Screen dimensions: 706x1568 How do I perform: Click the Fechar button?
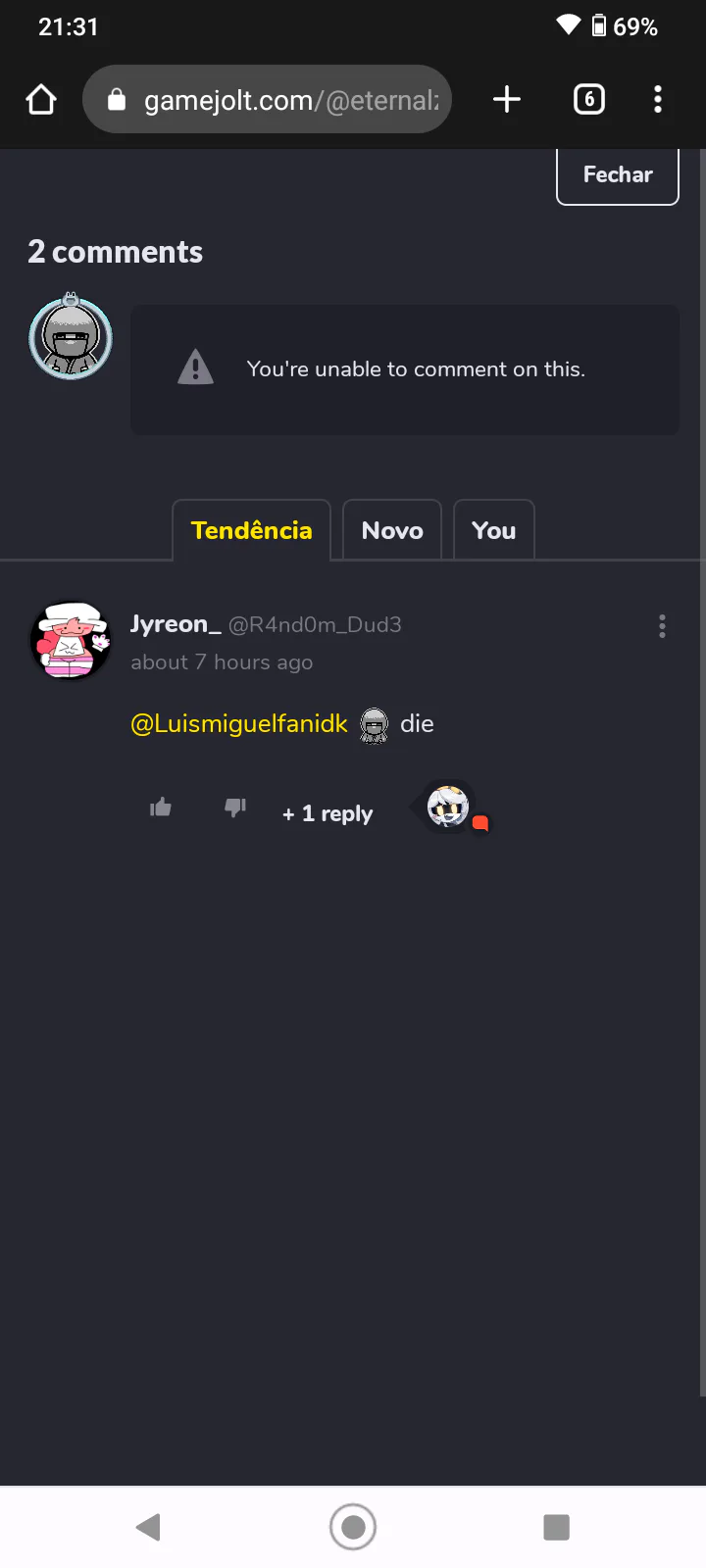[x=618, y=175]
